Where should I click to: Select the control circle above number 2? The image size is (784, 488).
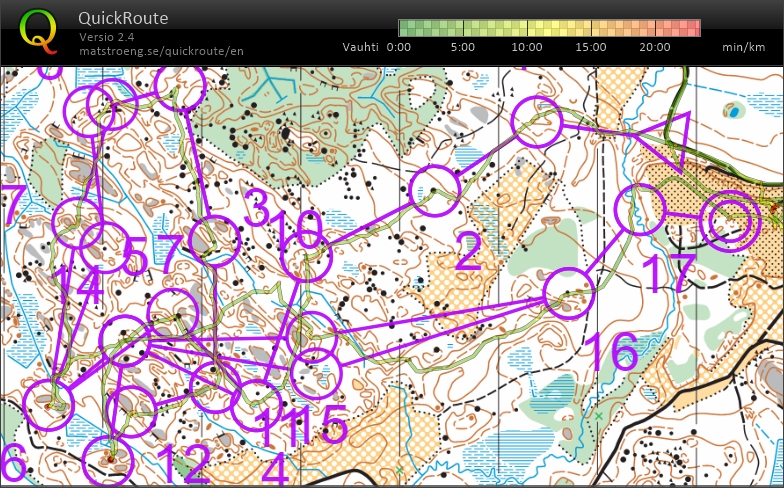tap(435, 191)
